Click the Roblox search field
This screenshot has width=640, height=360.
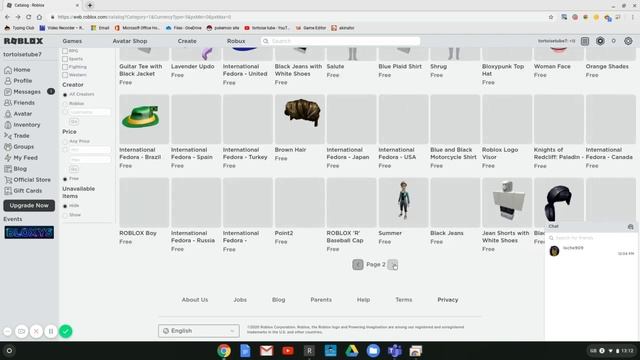click(340, 41)
